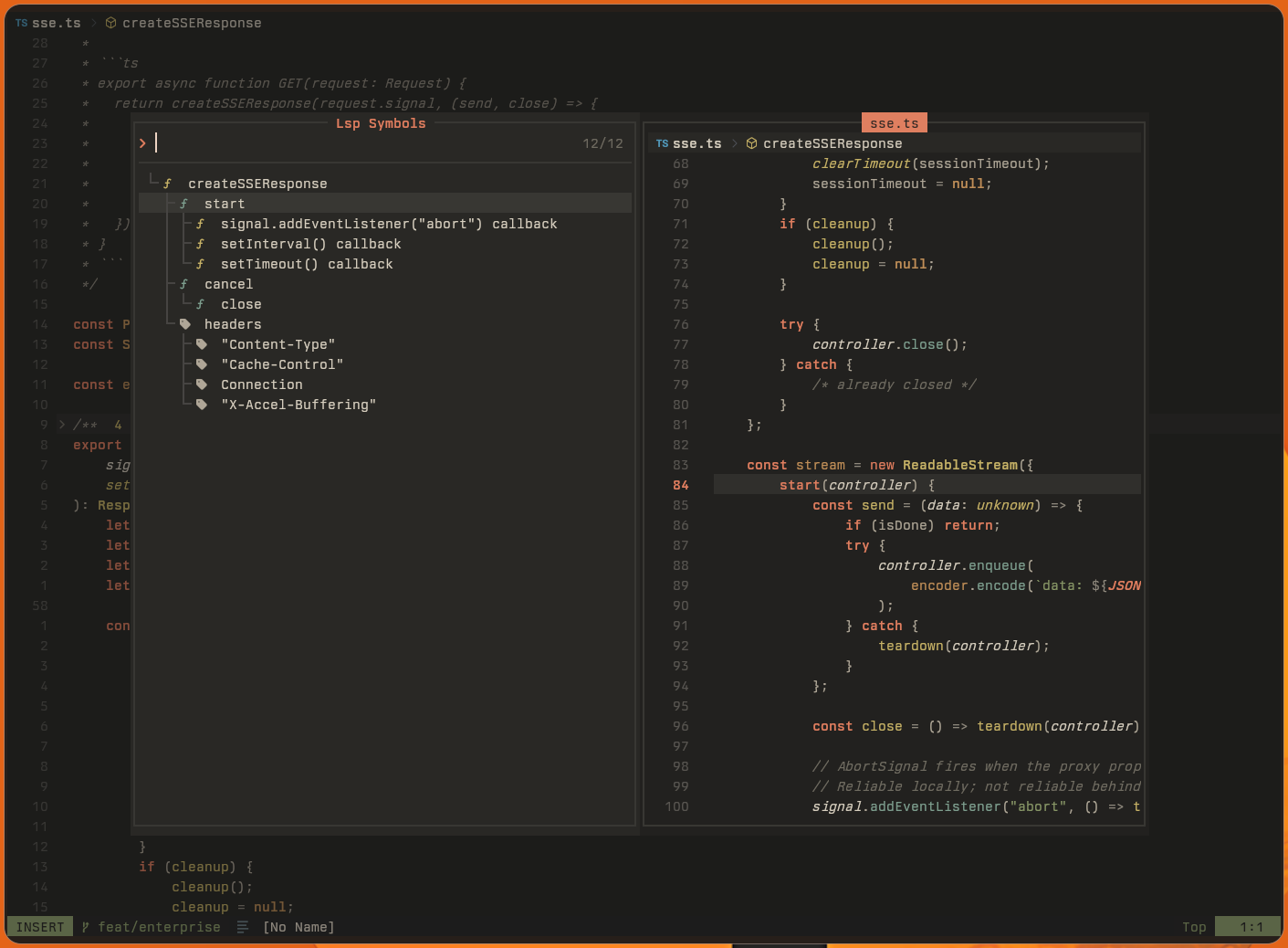Click [No Name] buffer label in status line
Viewport: 1288px width, 948px height.
click(x=298, y=927)
